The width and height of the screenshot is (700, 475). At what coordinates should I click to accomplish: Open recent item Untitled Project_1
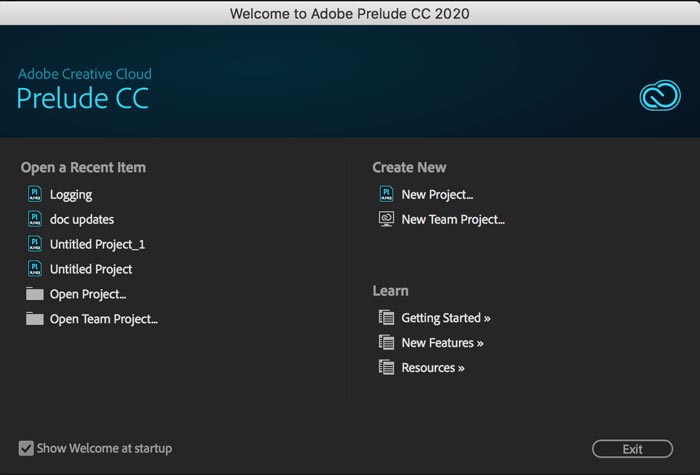click(x=97, y=244)
